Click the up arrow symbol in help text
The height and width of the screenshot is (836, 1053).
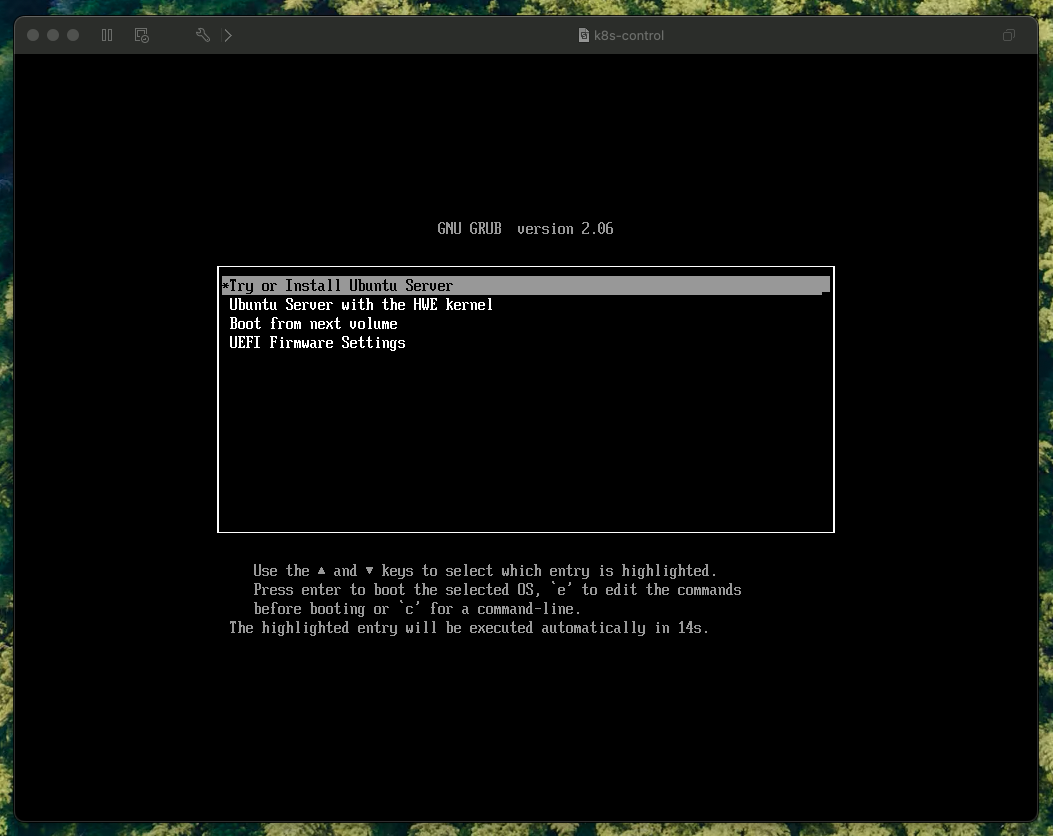(x=321, y=571)
